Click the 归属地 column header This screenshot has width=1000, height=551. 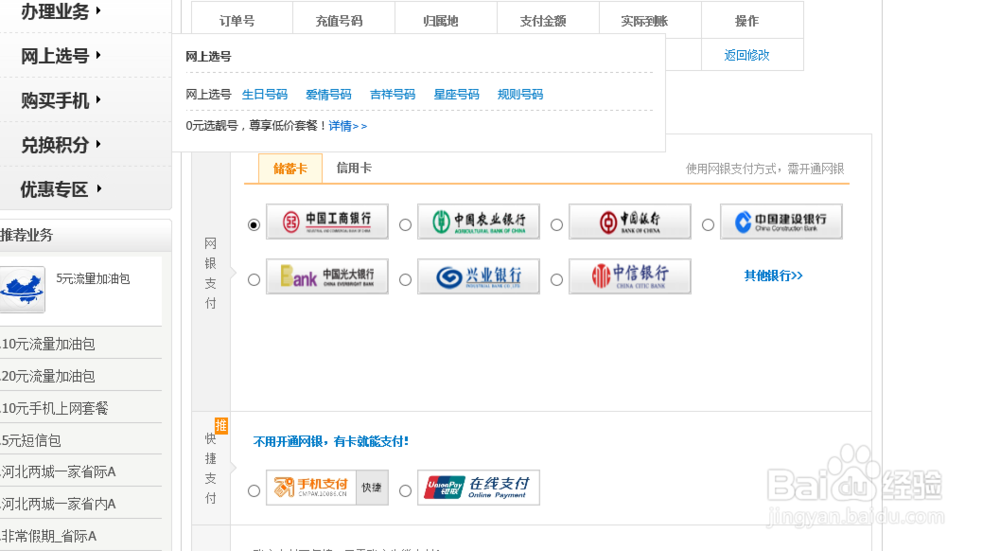pos(441,21)
